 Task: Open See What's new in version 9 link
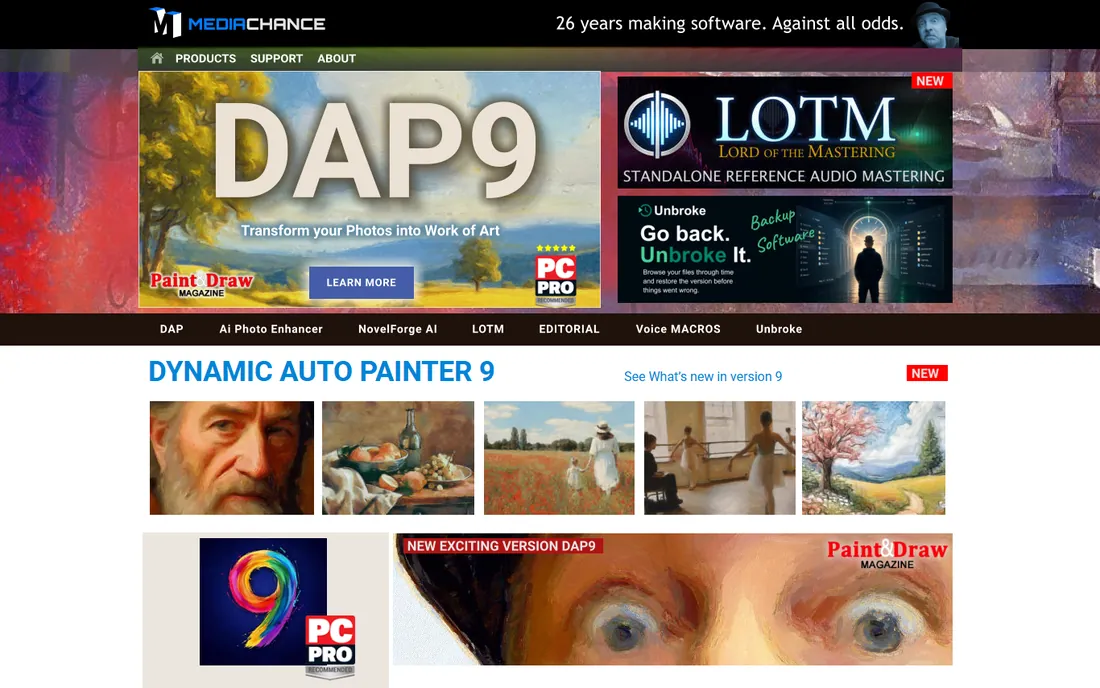point(703,377)
